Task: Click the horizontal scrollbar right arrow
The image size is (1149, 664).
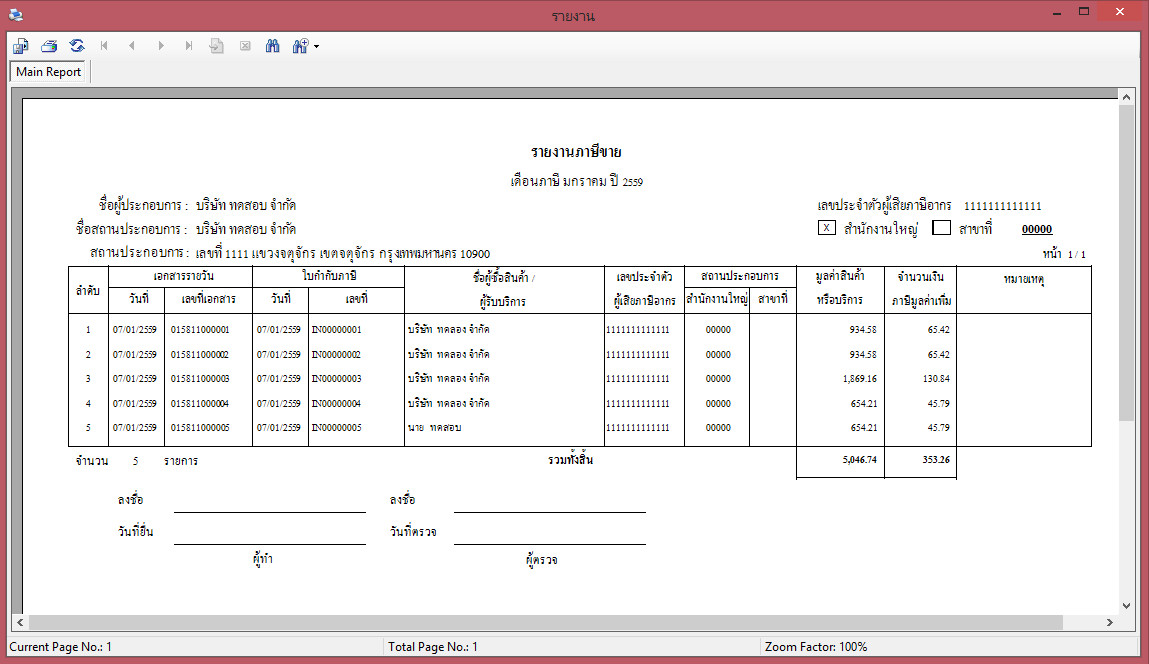Action: pos(1109,622)
